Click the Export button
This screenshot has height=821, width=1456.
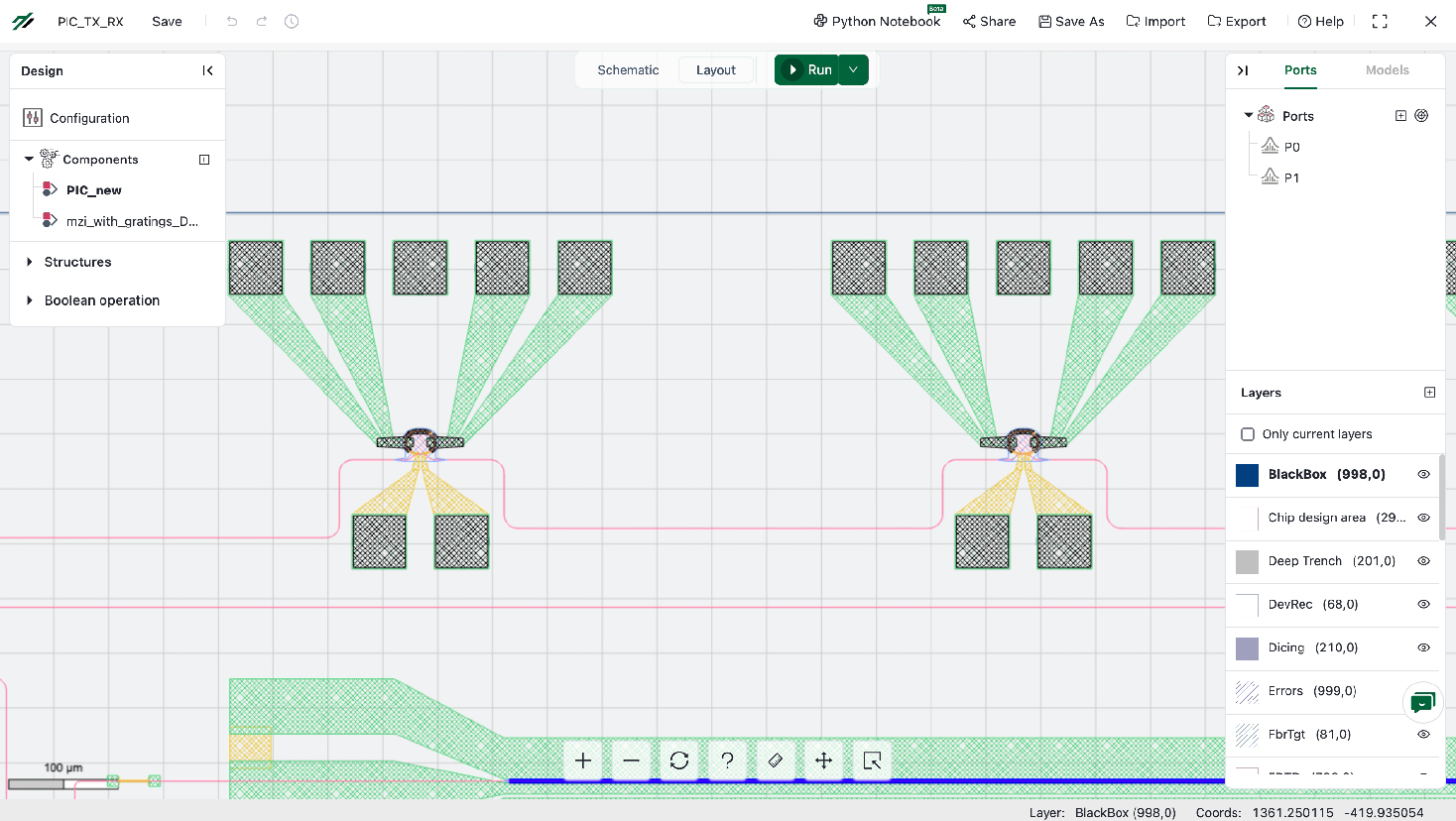[1237, 21]
